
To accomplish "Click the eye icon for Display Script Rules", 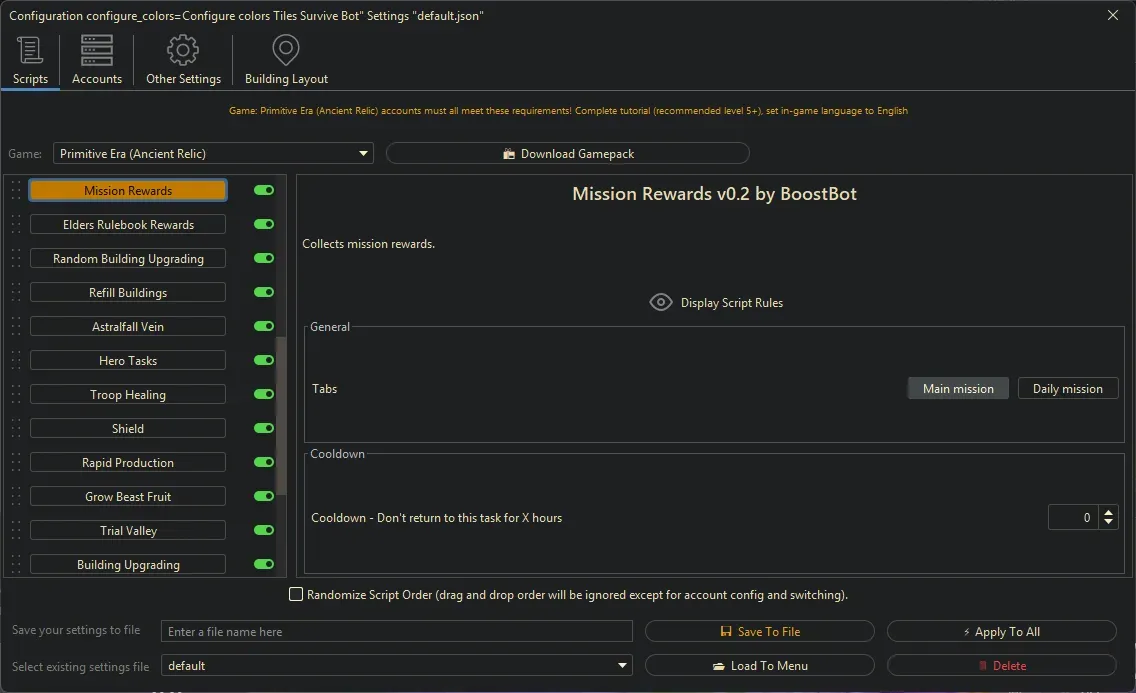I will pos(661,302).
